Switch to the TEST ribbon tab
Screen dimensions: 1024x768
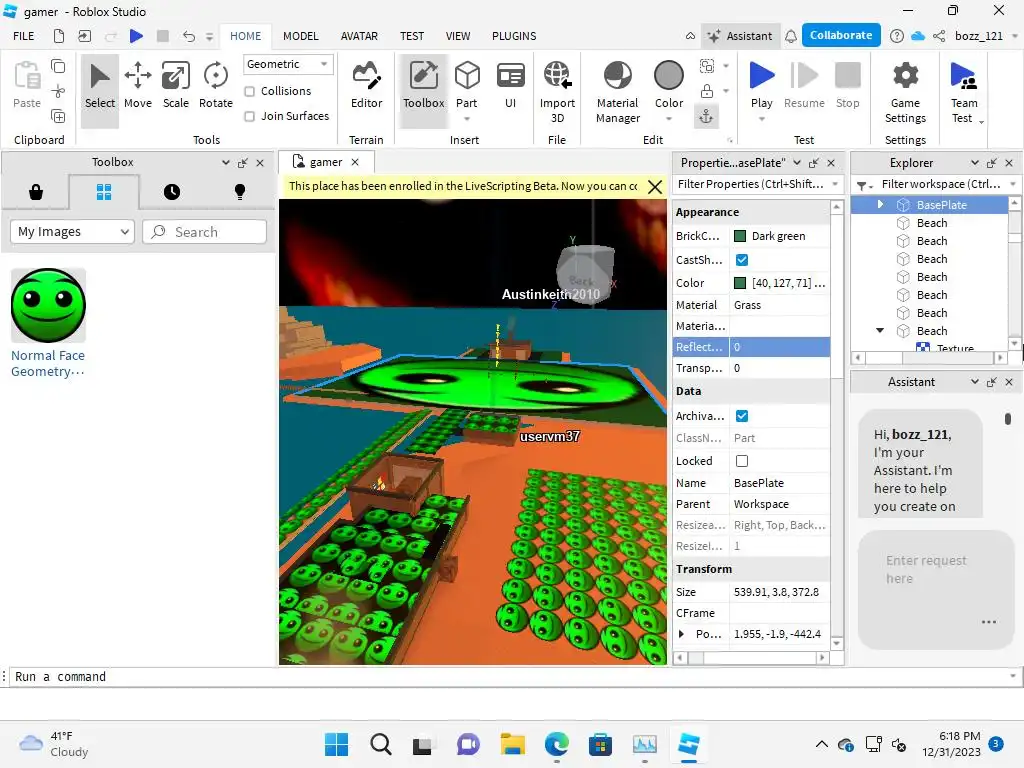tap(412, 36)
